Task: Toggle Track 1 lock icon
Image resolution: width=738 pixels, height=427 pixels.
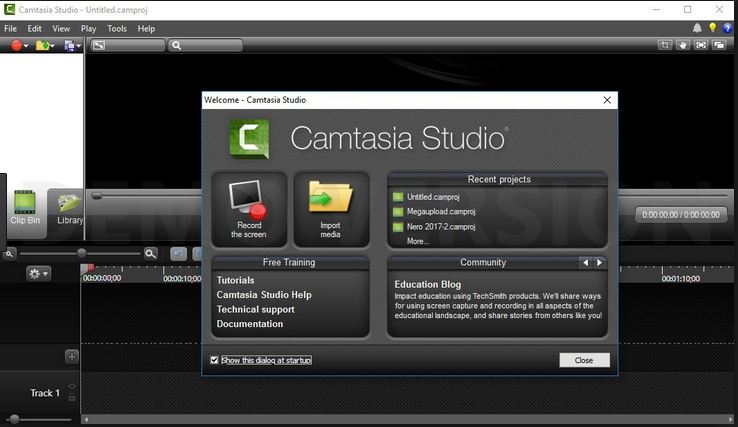Action: point(72,397)
